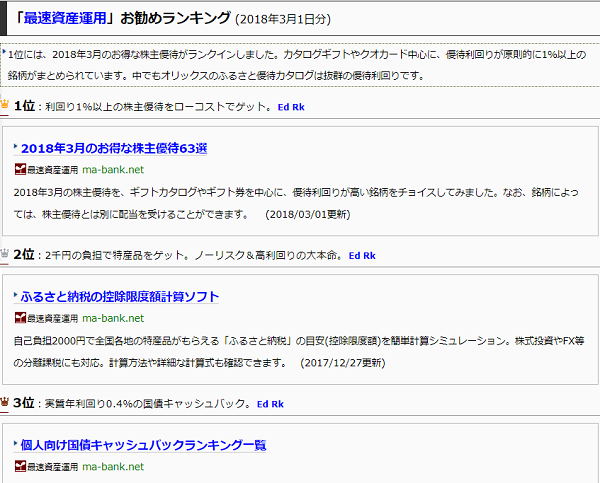Click the site favicon under 2018年3月のお得な株主優待63選
Screen dimensions: 600x483
click(x=20, y=169)
